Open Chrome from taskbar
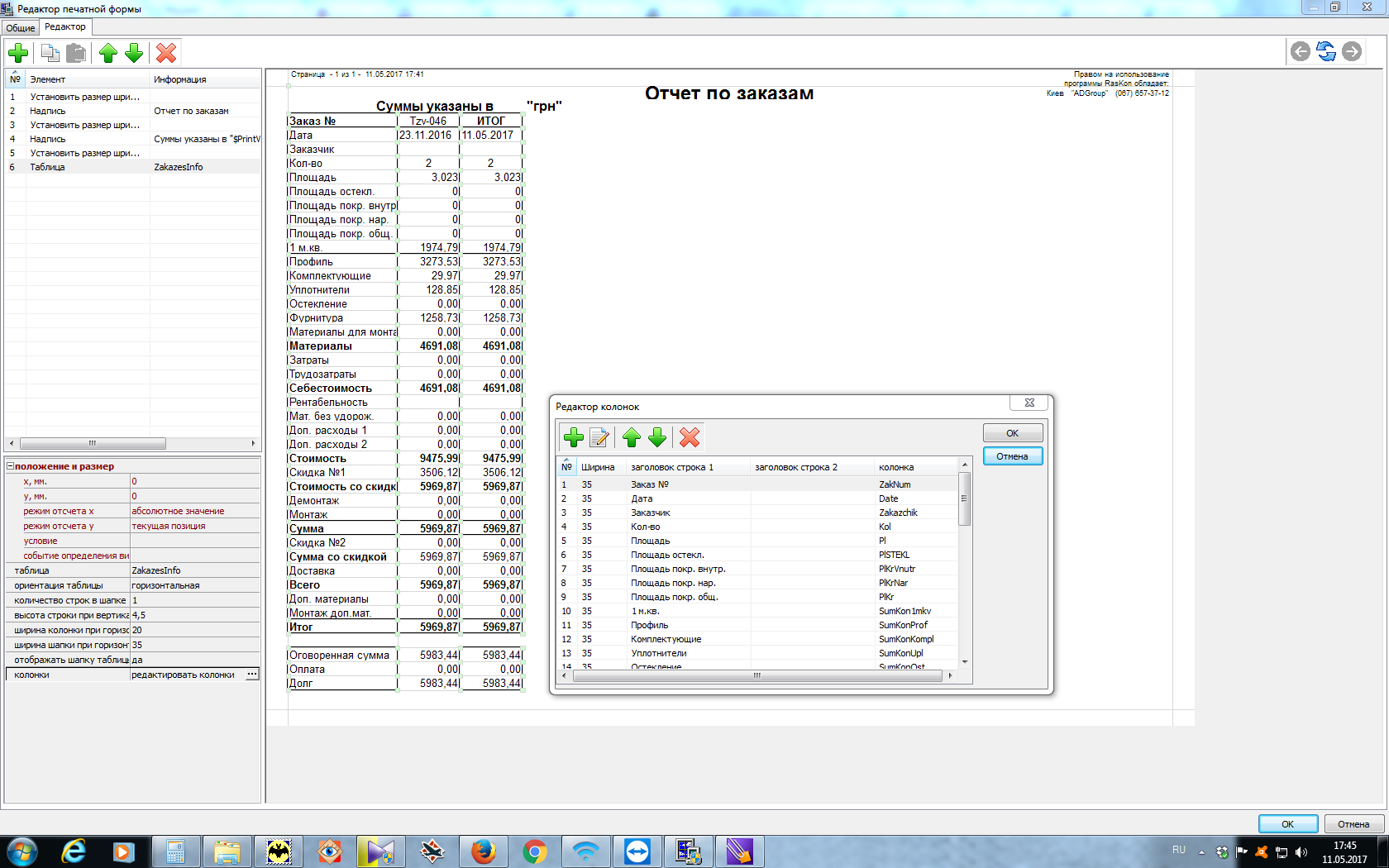 click(x=535, y=851)
